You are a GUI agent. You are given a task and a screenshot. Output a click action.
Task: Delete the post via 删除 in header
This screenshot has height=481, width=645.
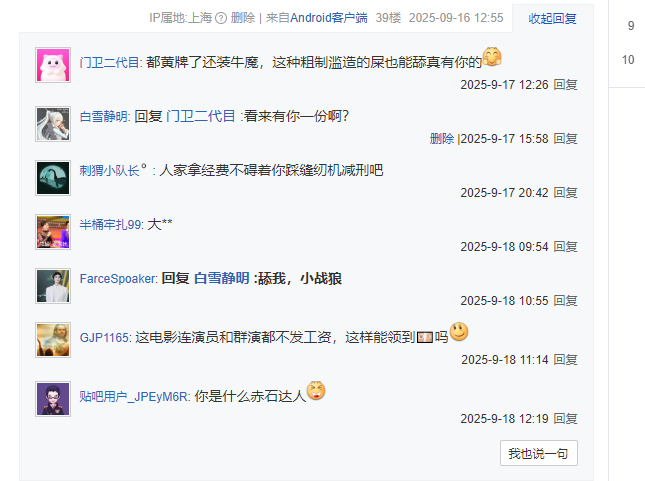click(x=243, y=18)
